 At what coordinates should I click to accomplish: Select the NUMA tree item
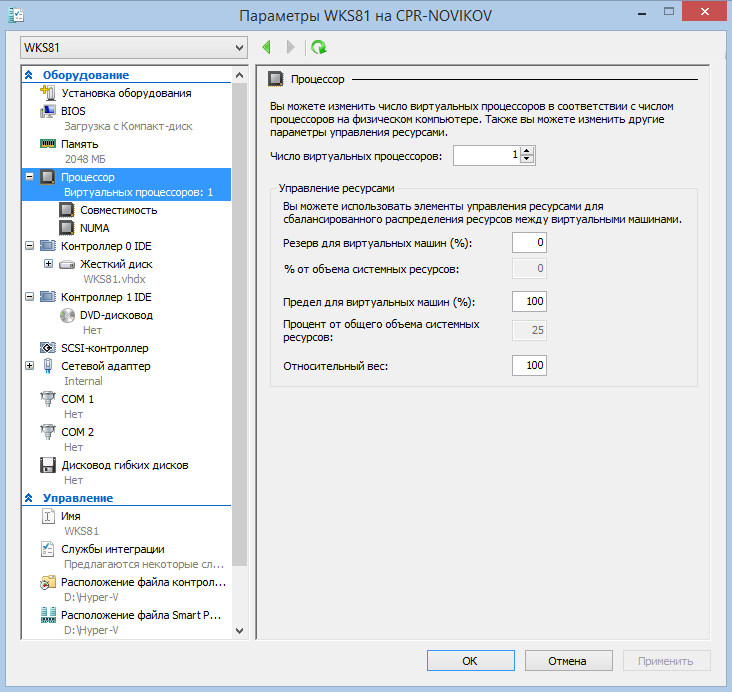pos(94,227)
